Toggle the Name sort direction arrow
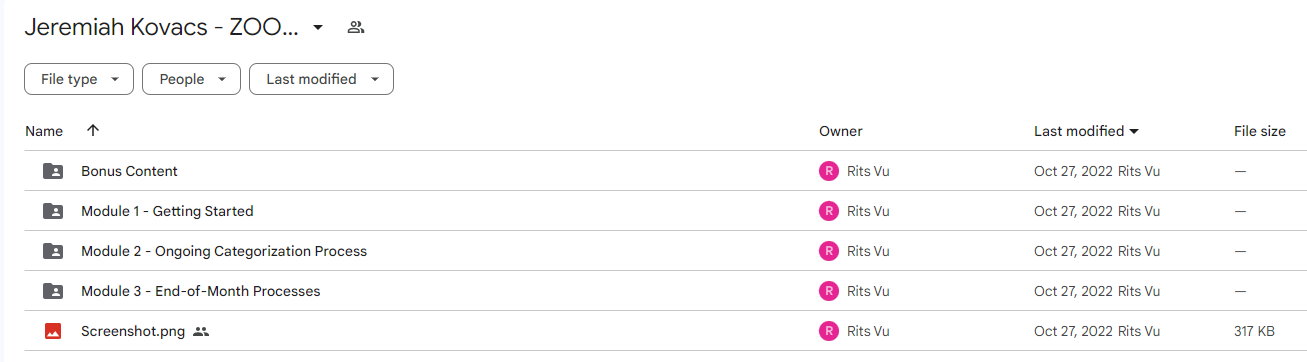The height and width of the screenshot is (362, 1307). pos(93,131)
